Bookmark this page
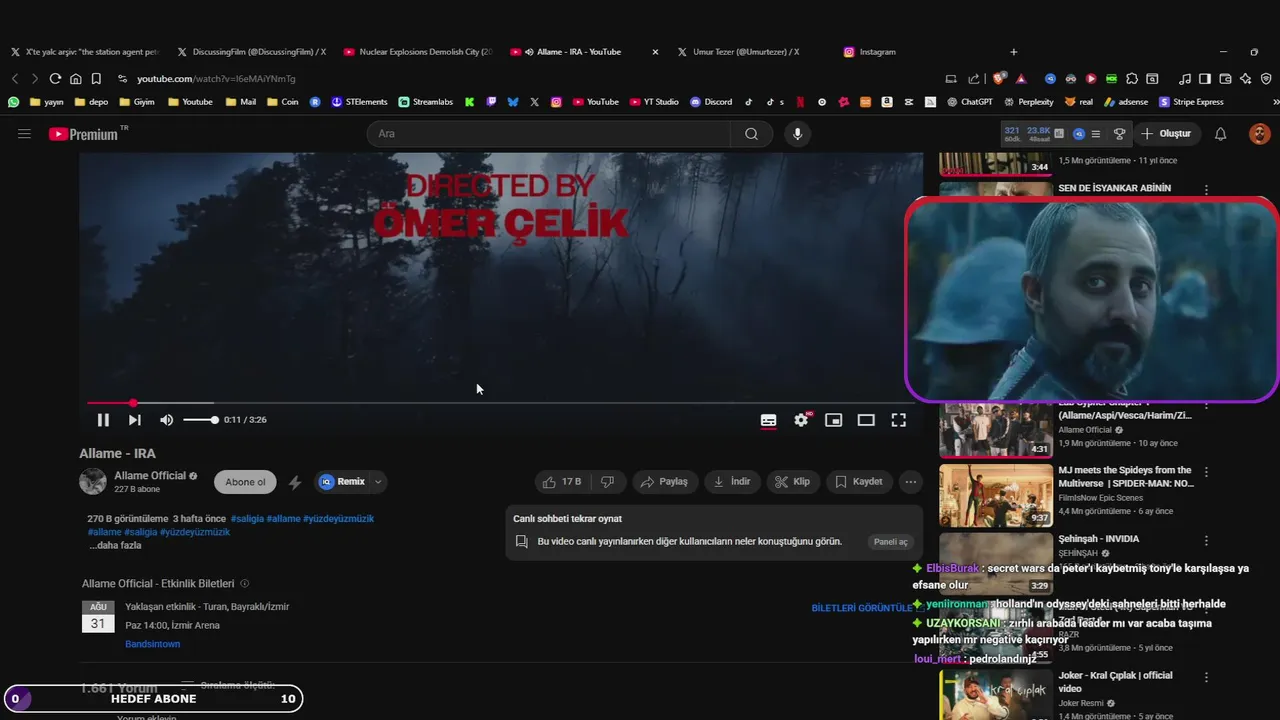This screenshot has height=720, width=1280. pos(96,79)
